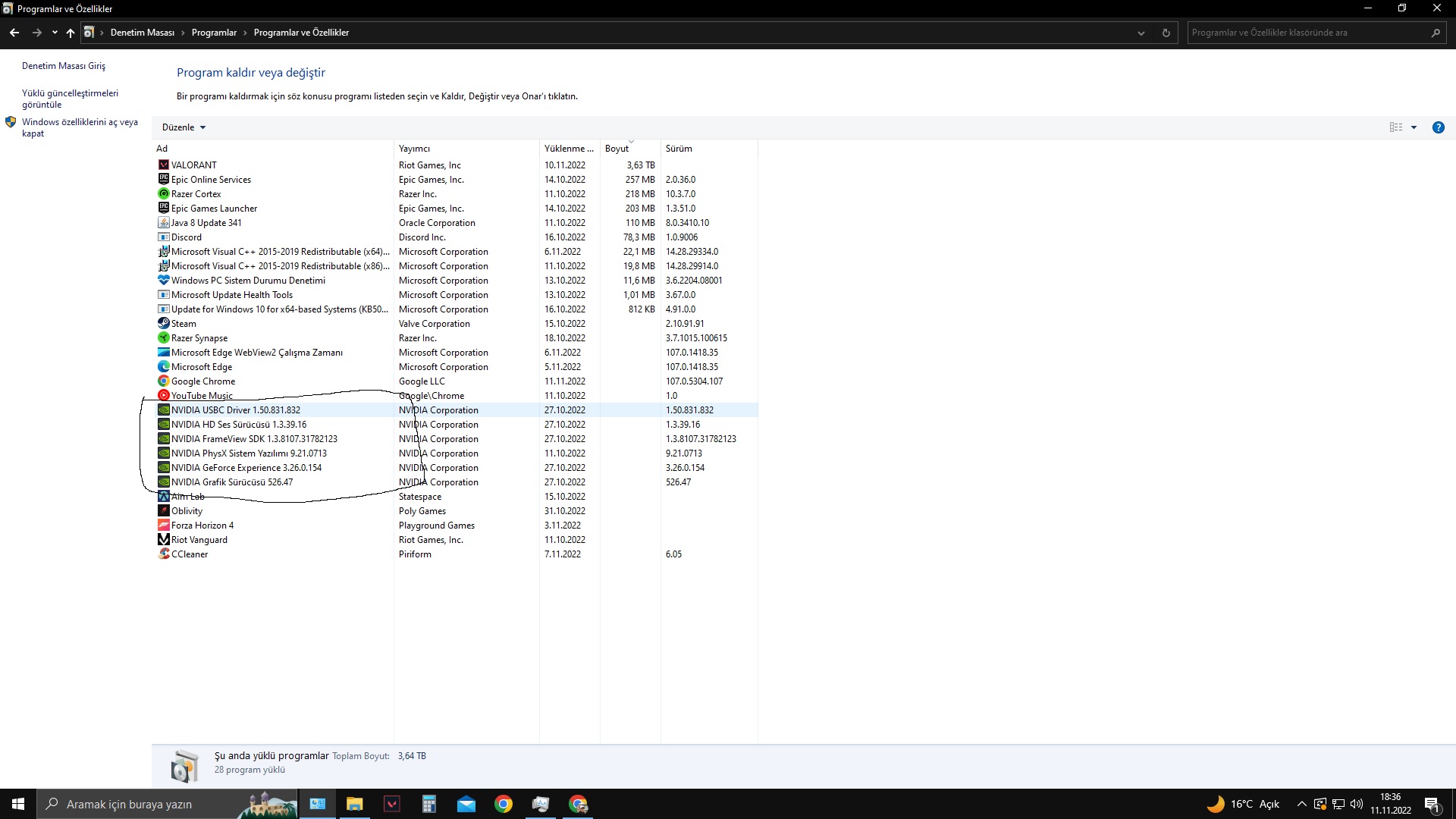Focus the Programlar ve Özellikler search box
This screenshot has width=1456, height=819.
1304,33
